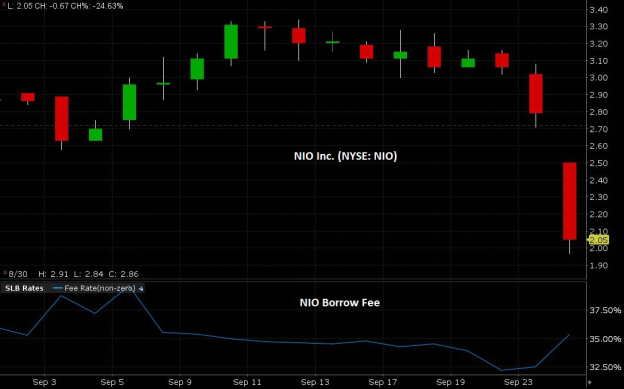Click the 3.40 price axis label
624x389 pixels.
[x=598, y=10]
